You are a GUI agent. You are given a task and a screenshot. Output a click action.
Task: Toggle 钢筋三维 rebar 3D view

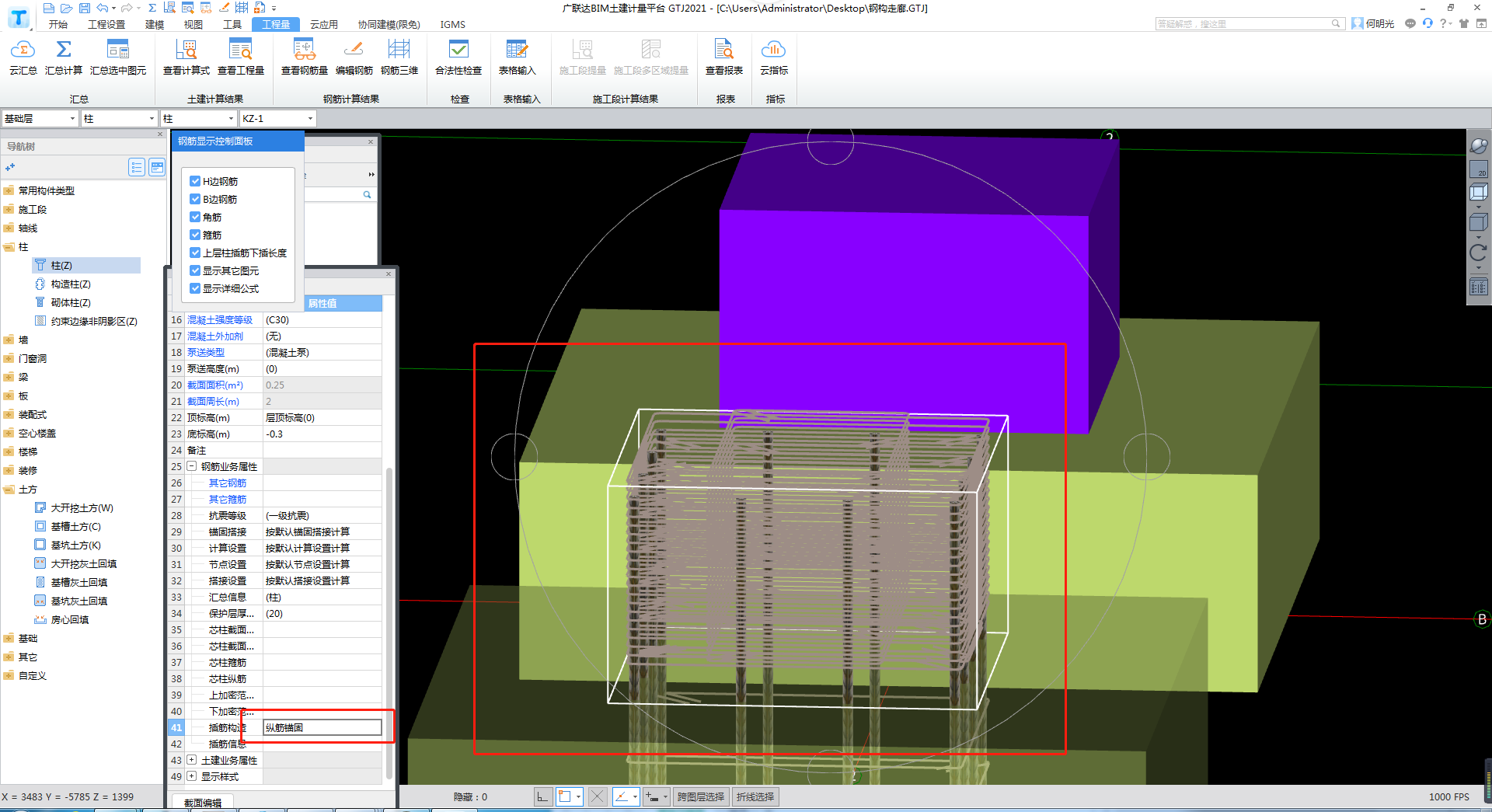click(x=399, y=58)
